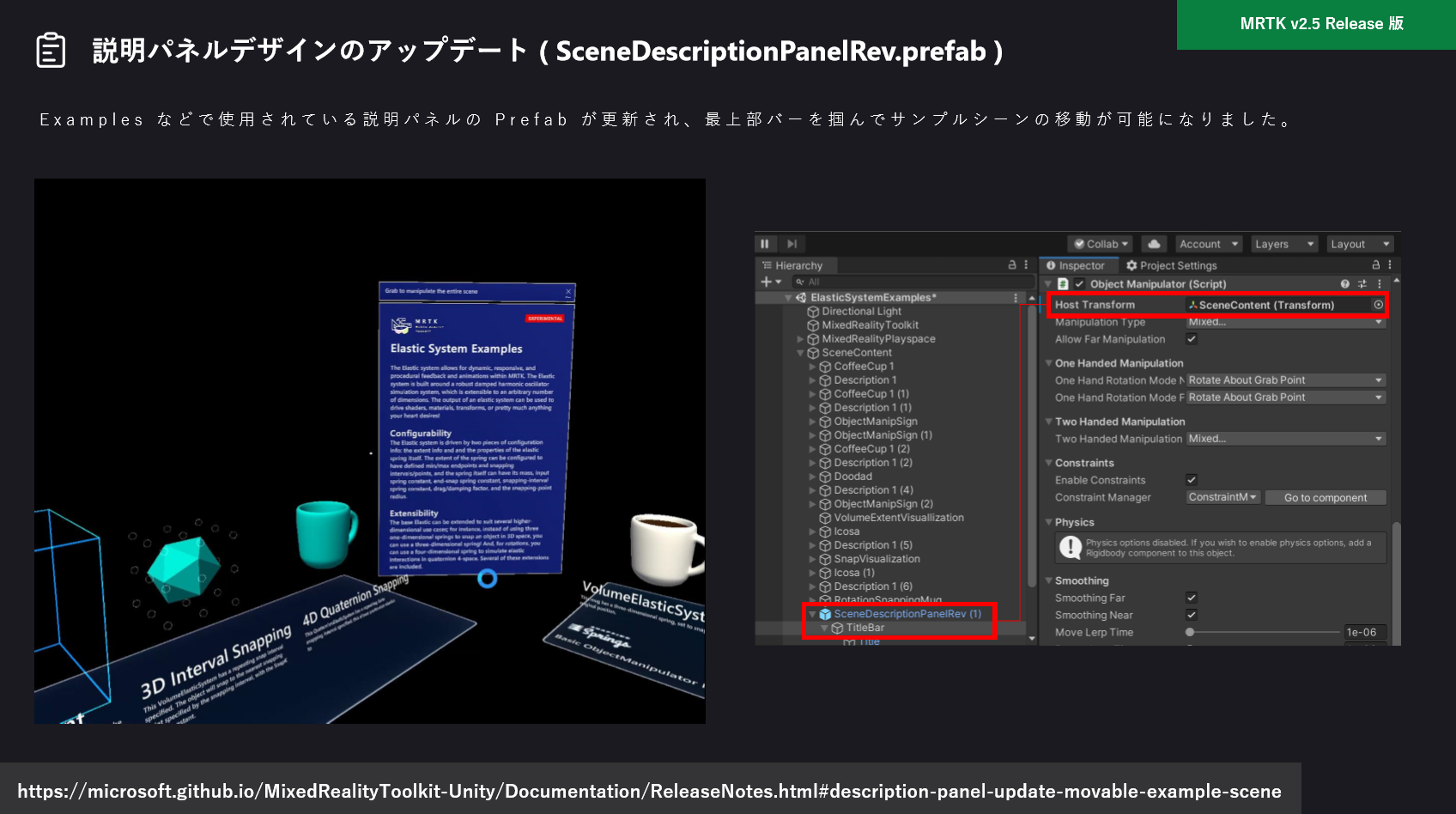This screenshot has height=814, width=1456.
Task: Collapse the Physics section
Action: click(1048, 522)
